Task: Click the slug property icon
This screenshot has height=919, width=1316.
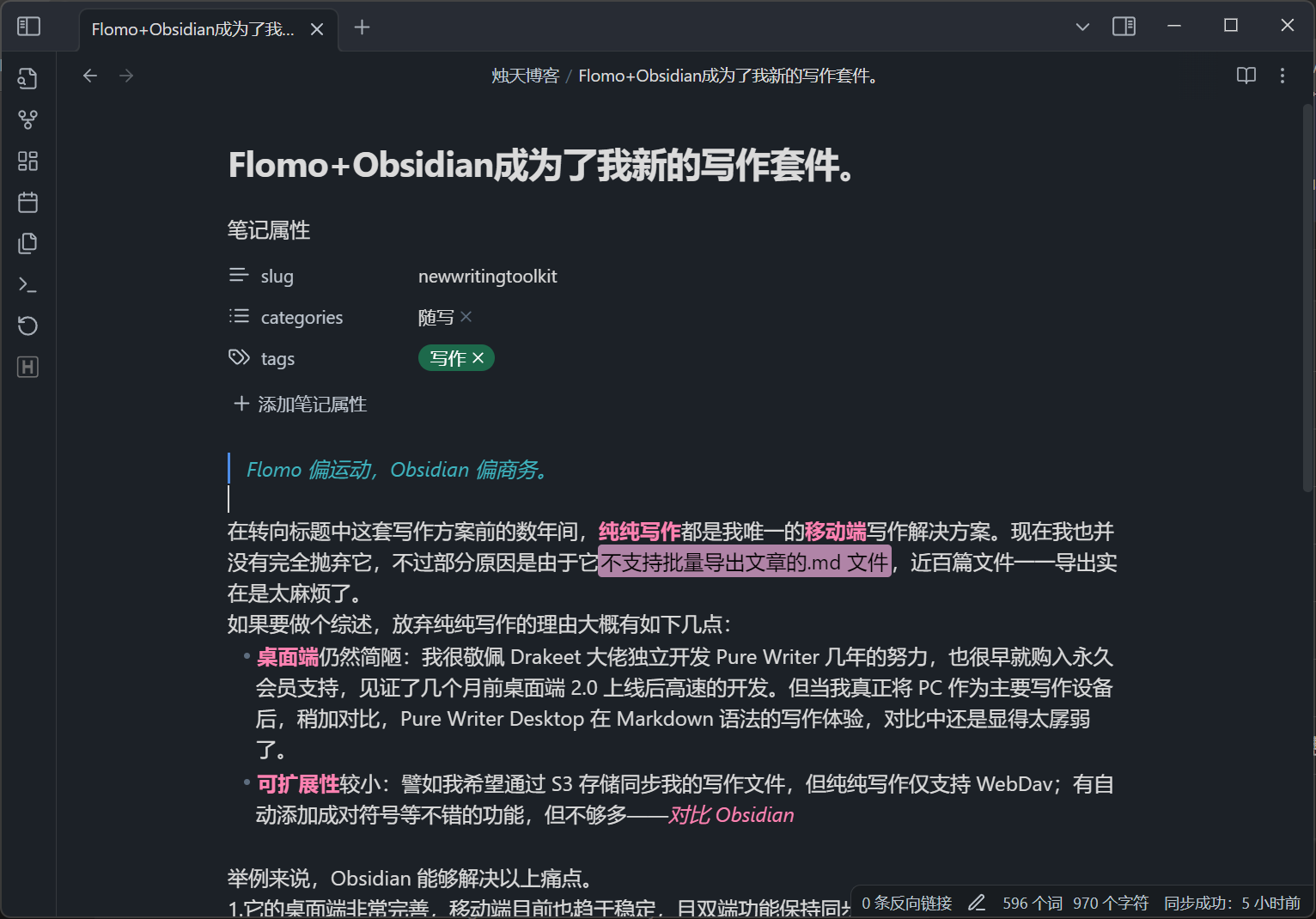Action: (239, 276)
